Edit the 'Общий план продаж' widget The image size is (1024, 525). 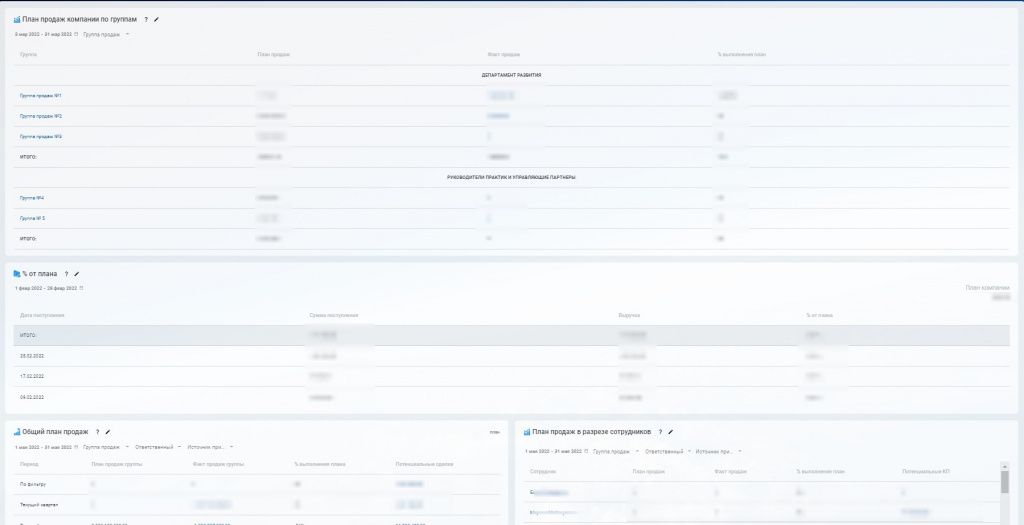click(108, 432)
